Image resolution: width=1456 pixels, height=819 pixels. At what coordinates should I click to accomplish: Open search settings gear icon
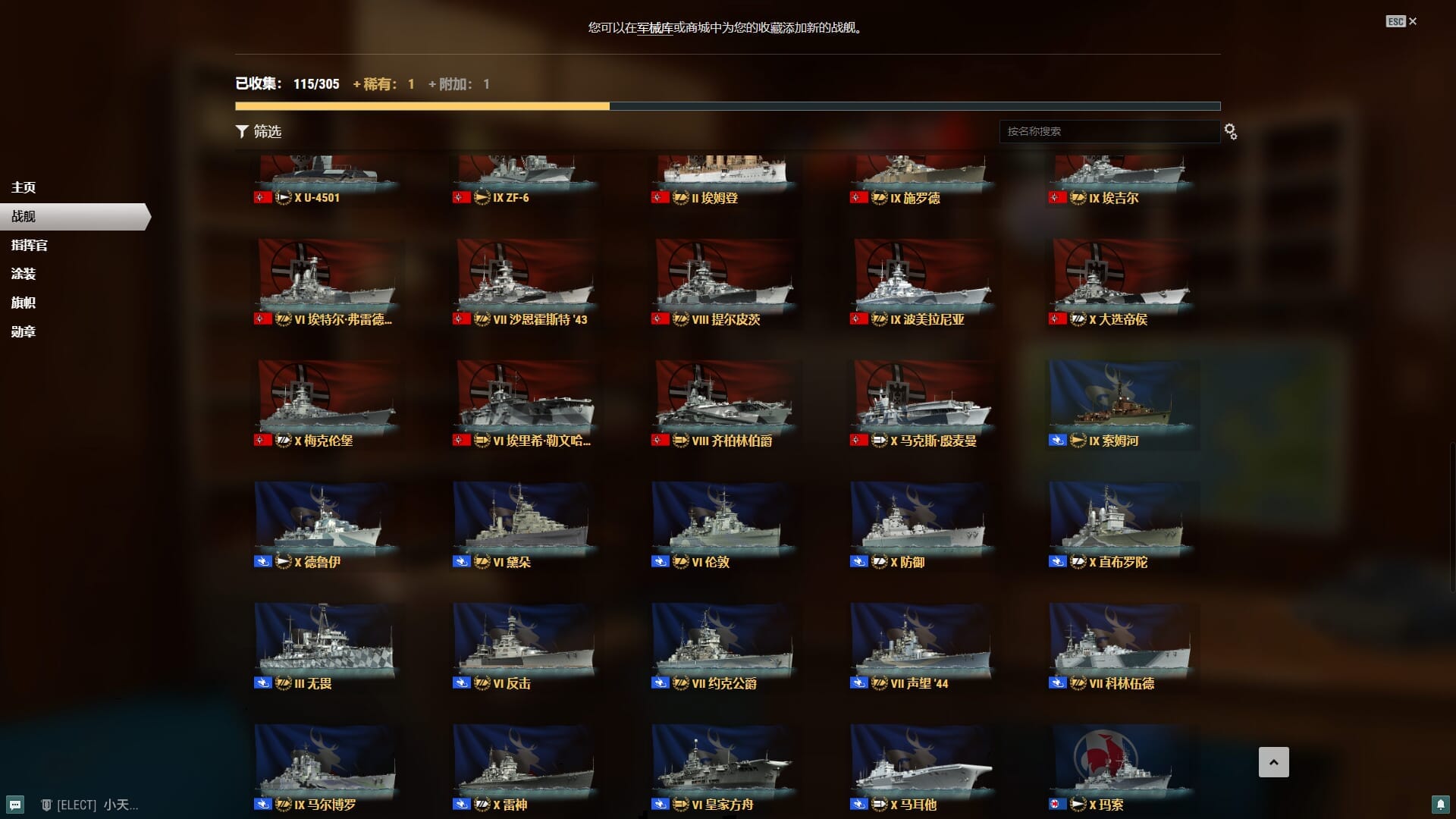coord(1230,132)
